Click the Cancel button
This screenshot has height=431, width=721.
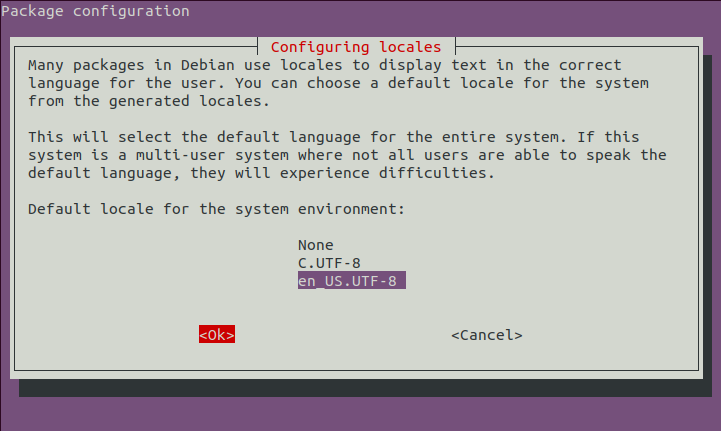[x=486, y=335]
